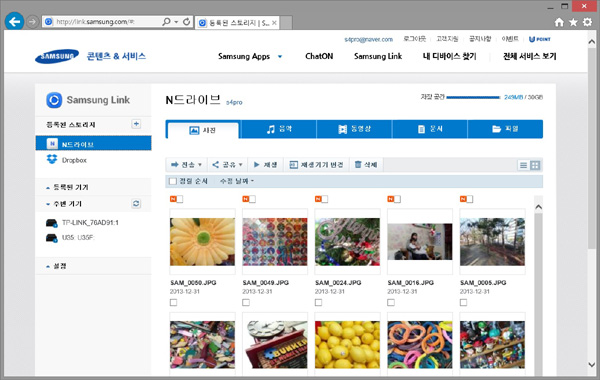Click the photo grid scrollbar up arrow
This screenshot has height=380, width=600.
[538, 207]
